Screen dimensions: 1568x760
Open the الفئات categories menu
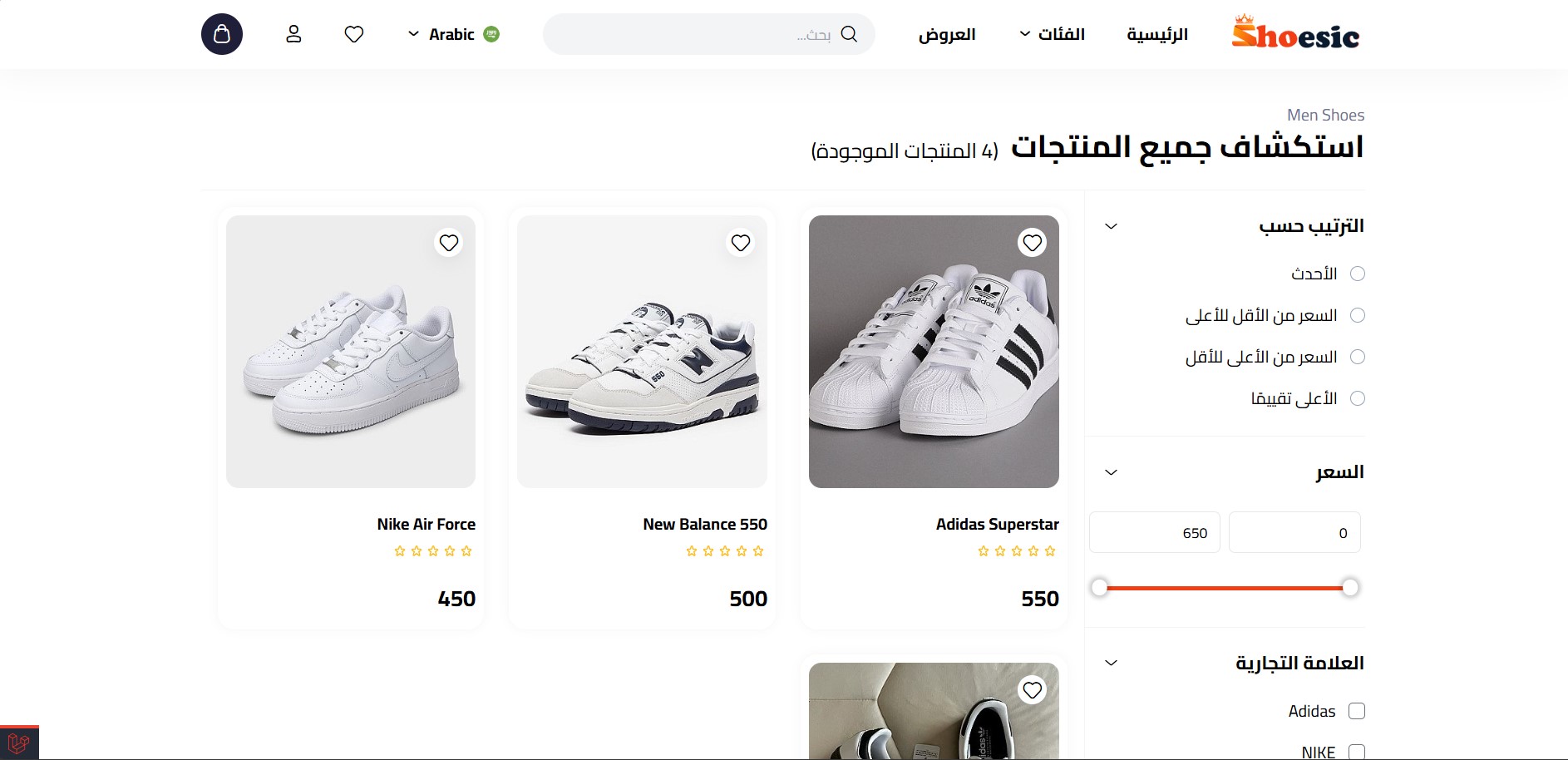[x=1052, y=34]
